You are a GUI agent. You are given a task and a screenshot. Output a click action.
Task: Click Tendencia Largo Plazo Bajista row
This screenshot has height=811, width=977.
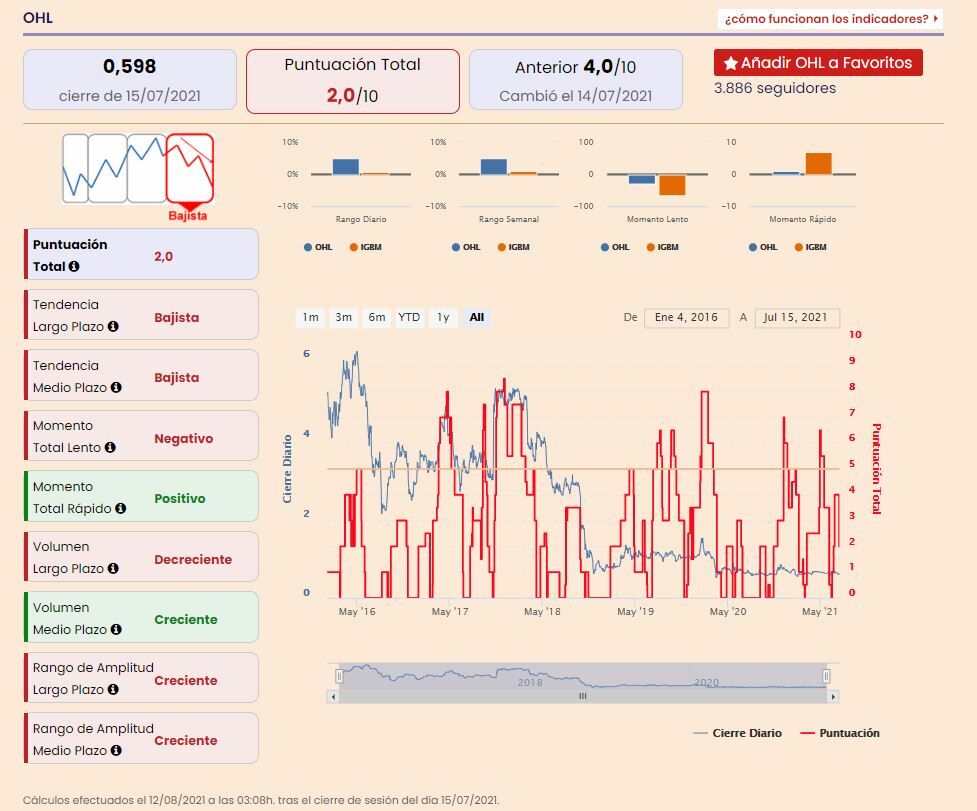(141, 315)
